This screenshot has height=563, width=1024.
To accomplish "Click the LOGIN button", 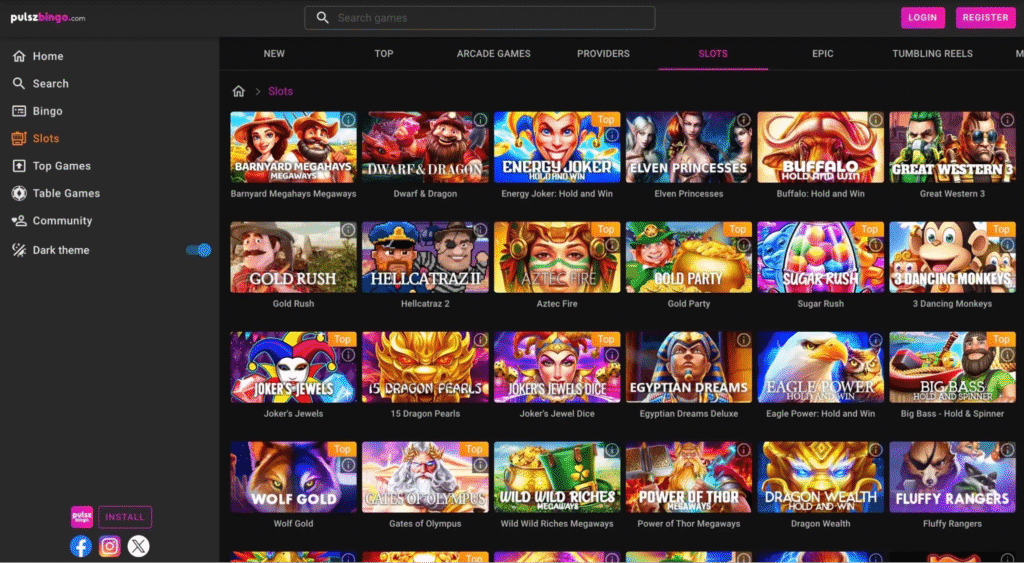I will [x=923, y=18].
